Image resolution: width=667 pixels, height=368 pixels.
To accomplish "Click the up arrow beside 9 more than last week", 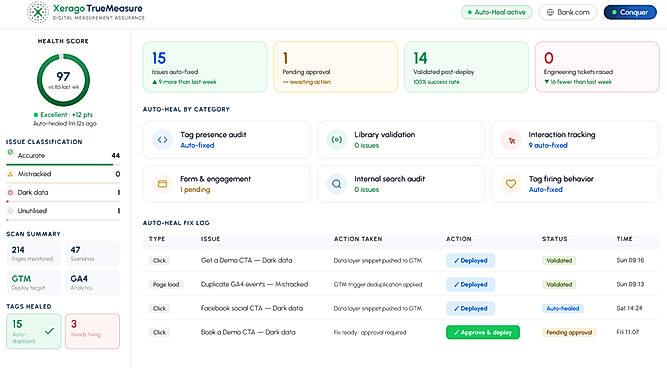I will point(155,82).
